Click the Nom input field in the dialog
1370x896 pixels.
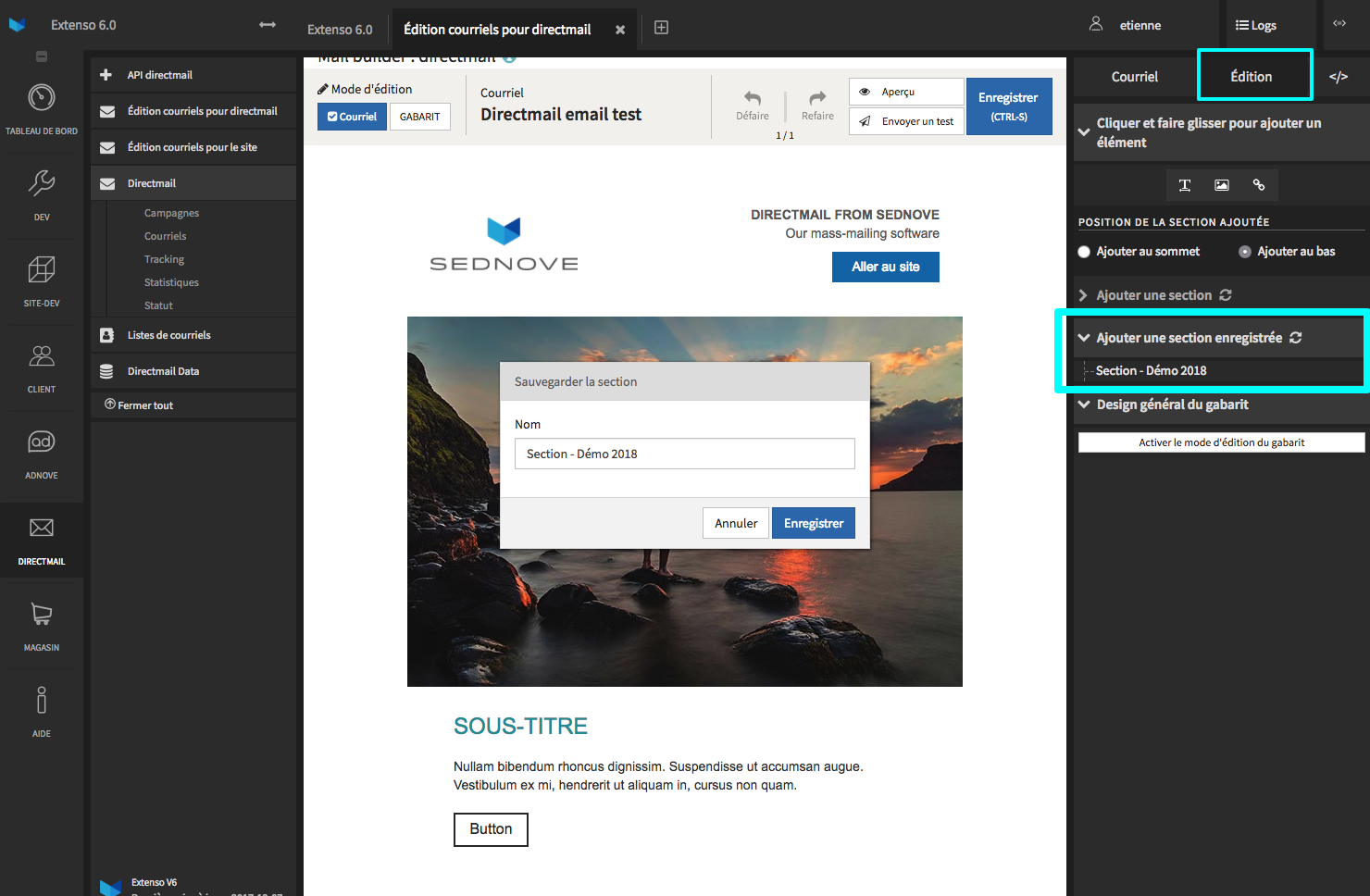pyautogui.click(x=685, y=454)
